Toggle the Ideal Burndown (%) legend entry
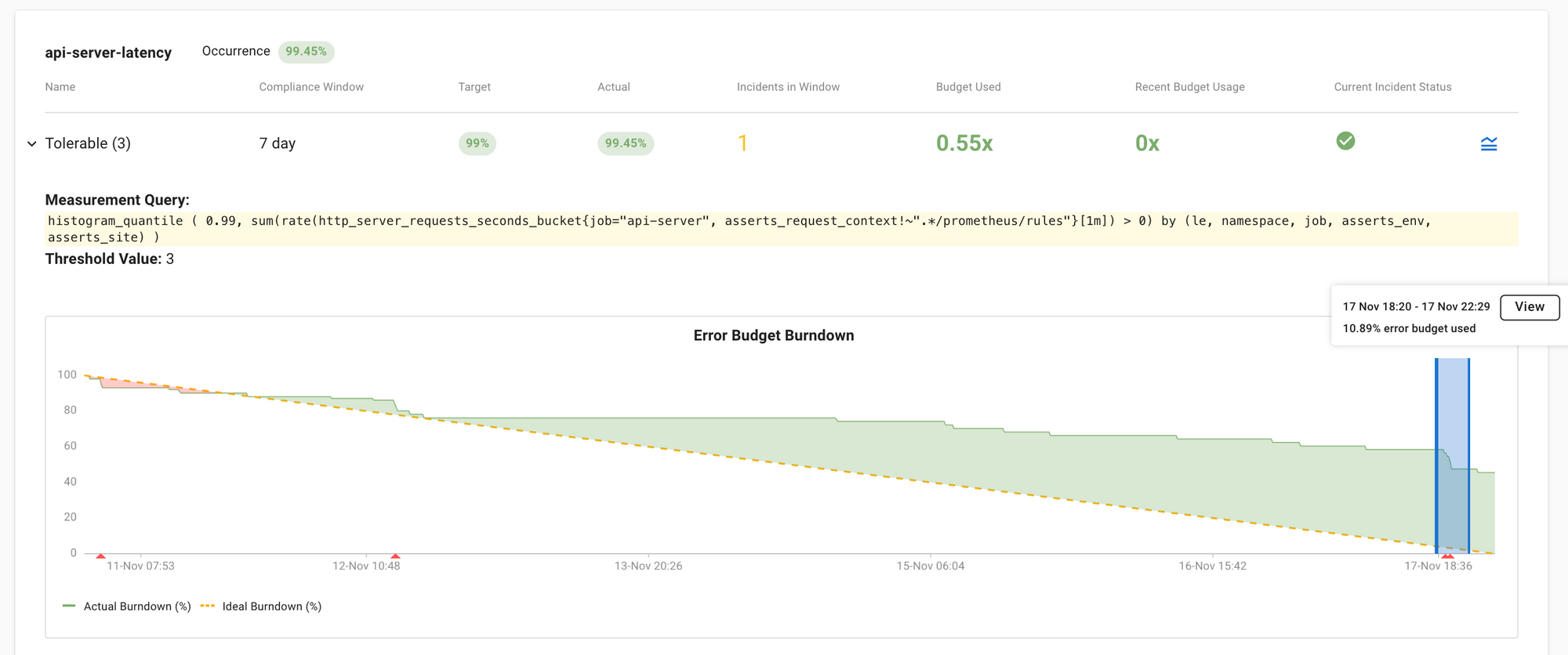Screen dimensions: 1568x655 pos(262,606)
